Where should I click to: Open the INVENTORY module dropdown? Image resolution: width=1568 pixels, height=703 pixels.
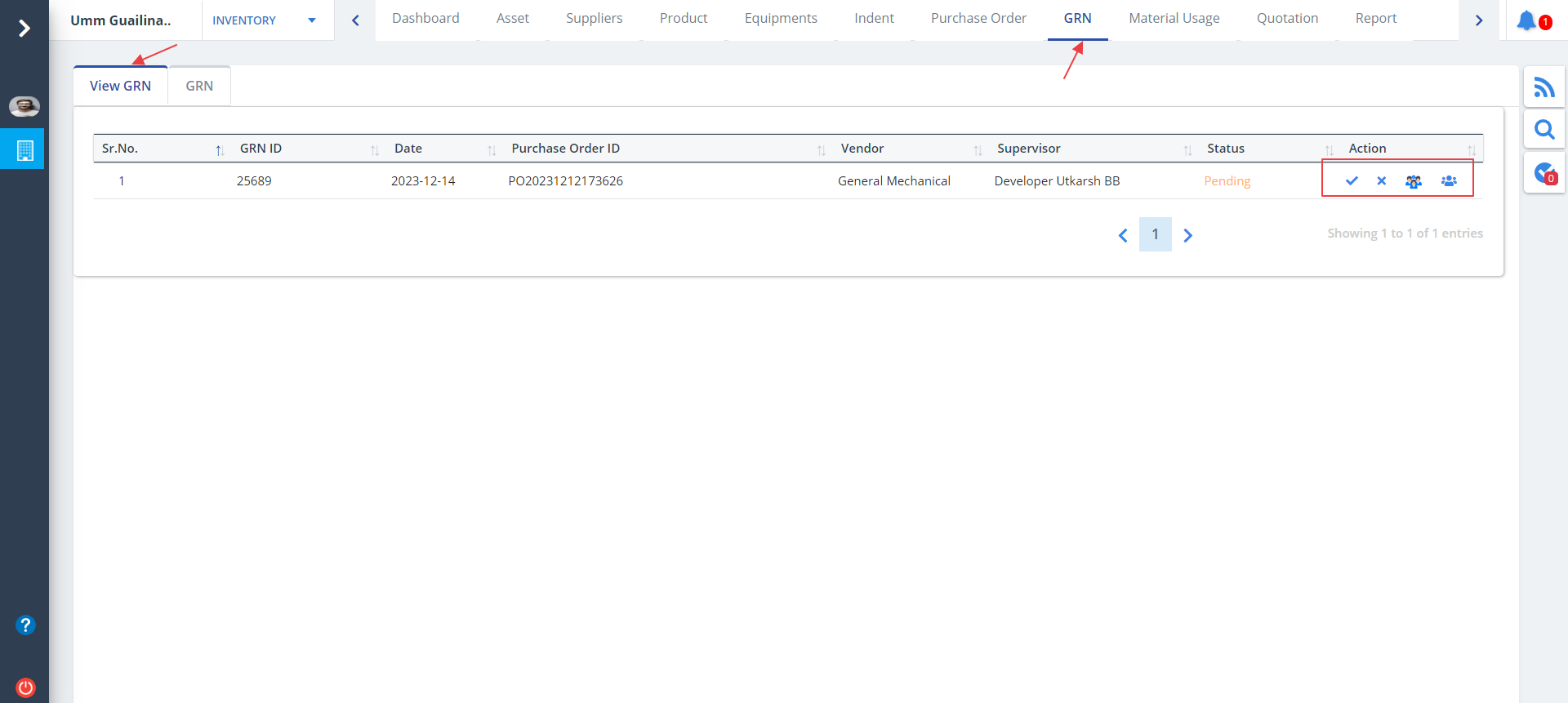[263, 20]
